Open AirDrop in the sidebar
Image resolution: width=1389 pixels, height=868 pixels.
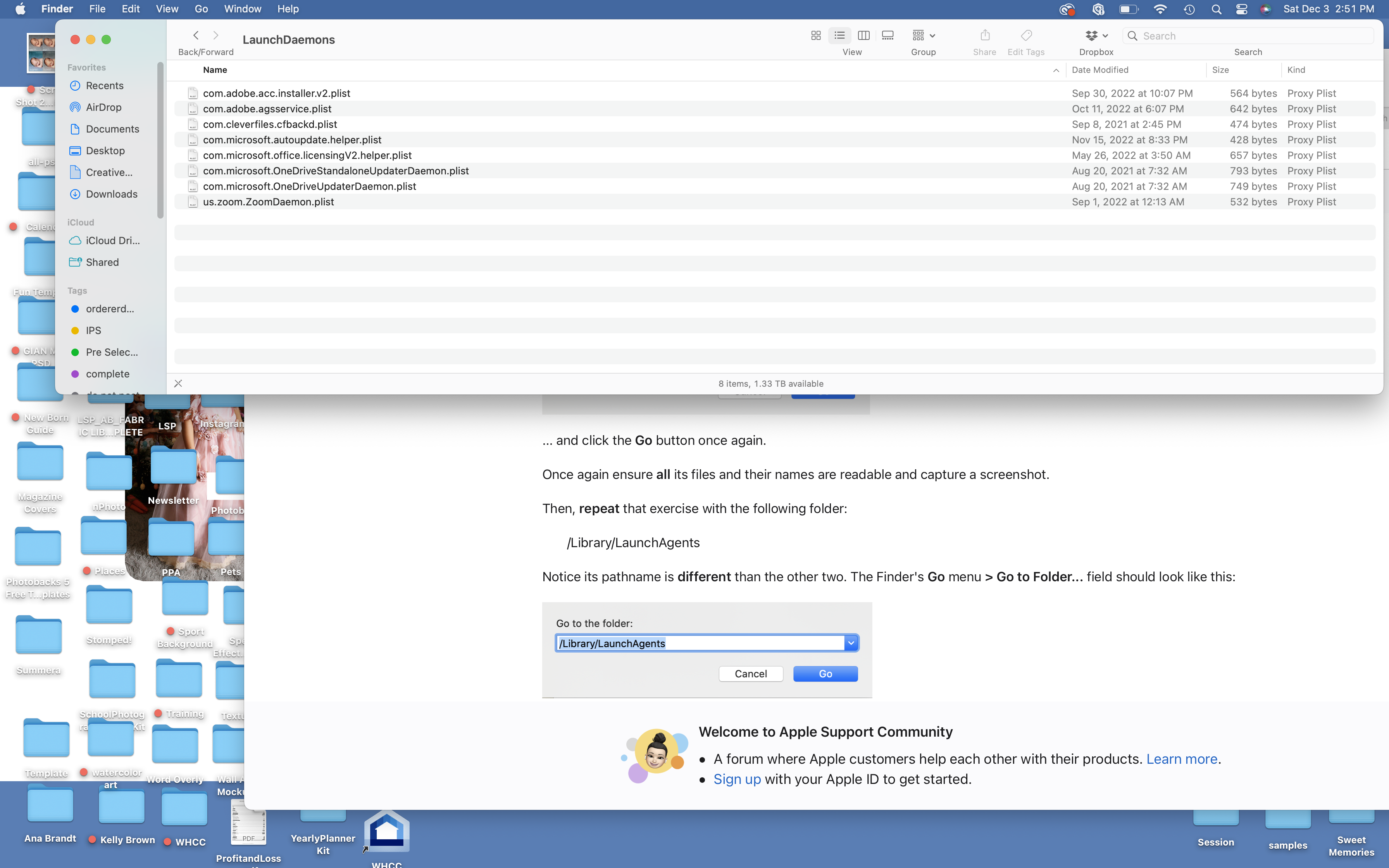pyautogui.click(x=103, y=107)
